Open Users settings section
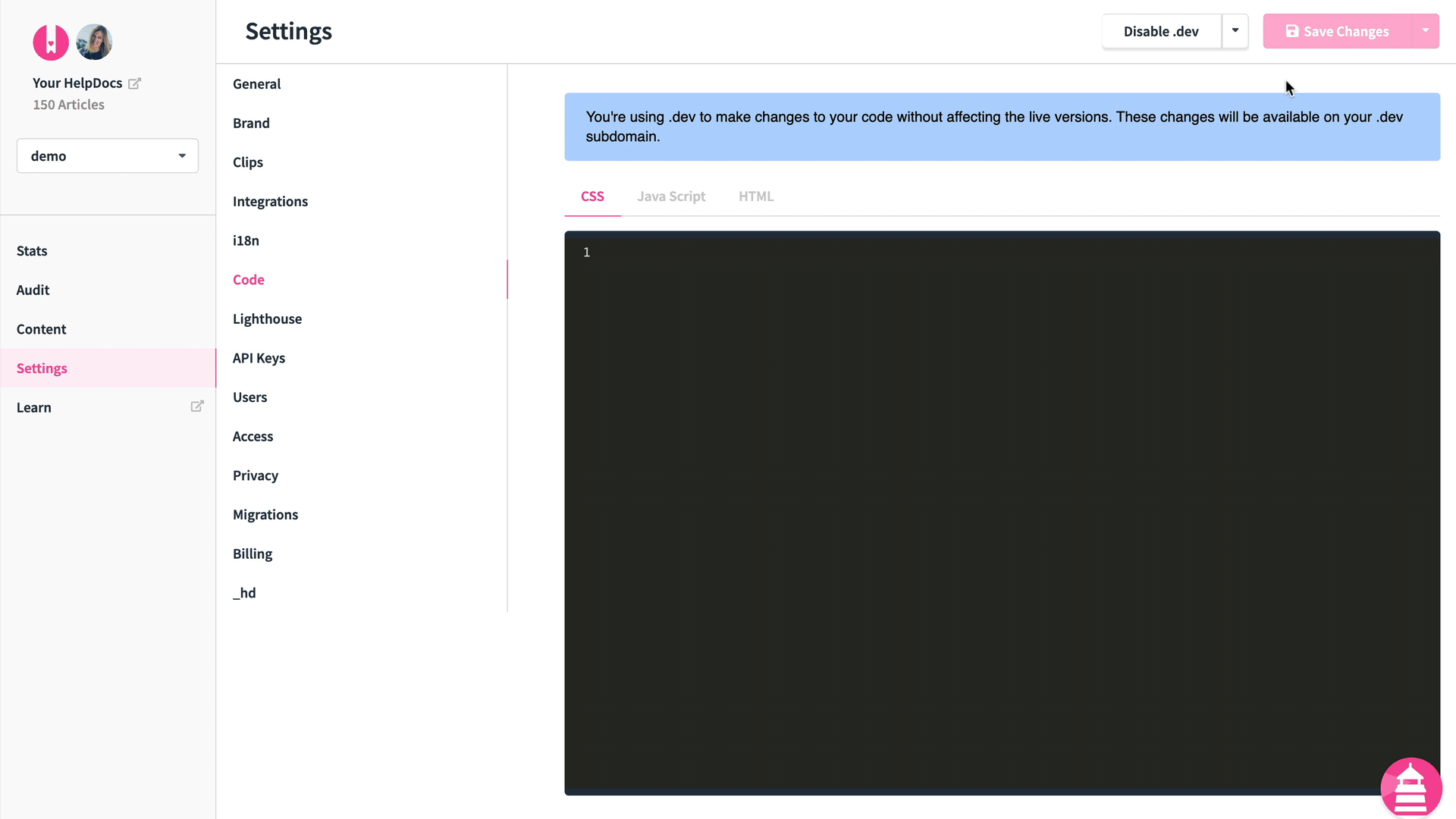 click(x=249, y=397)
